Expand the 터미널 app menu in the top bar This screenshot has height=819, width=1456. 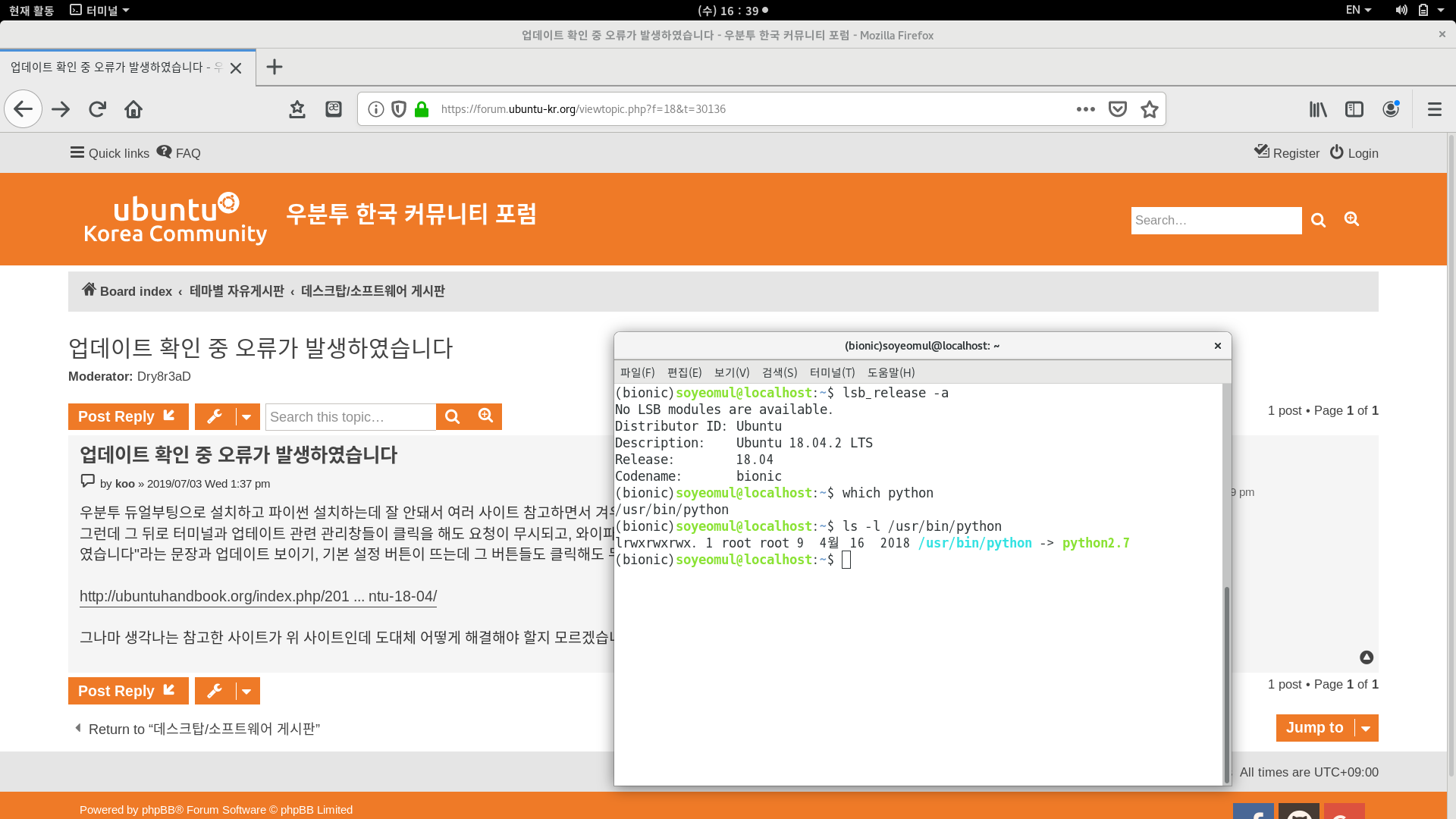tap(99, 10)
